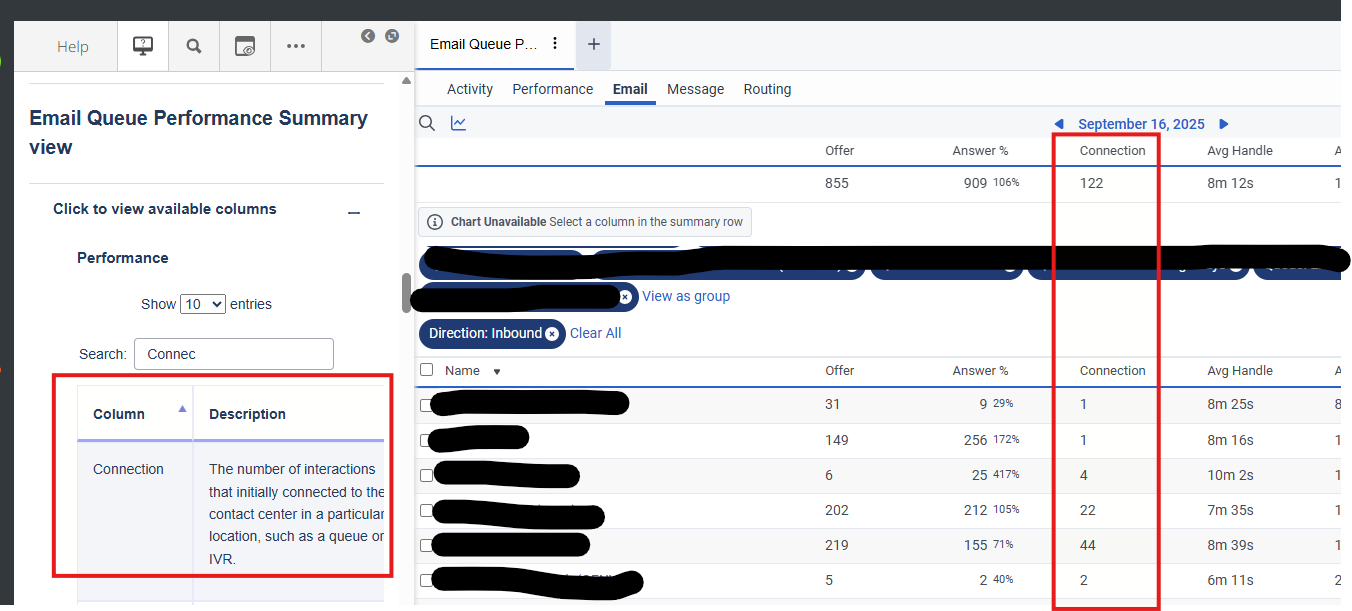
Task: Click the lower table Avg Handle column header
Action: click(x=1240, y=370)
